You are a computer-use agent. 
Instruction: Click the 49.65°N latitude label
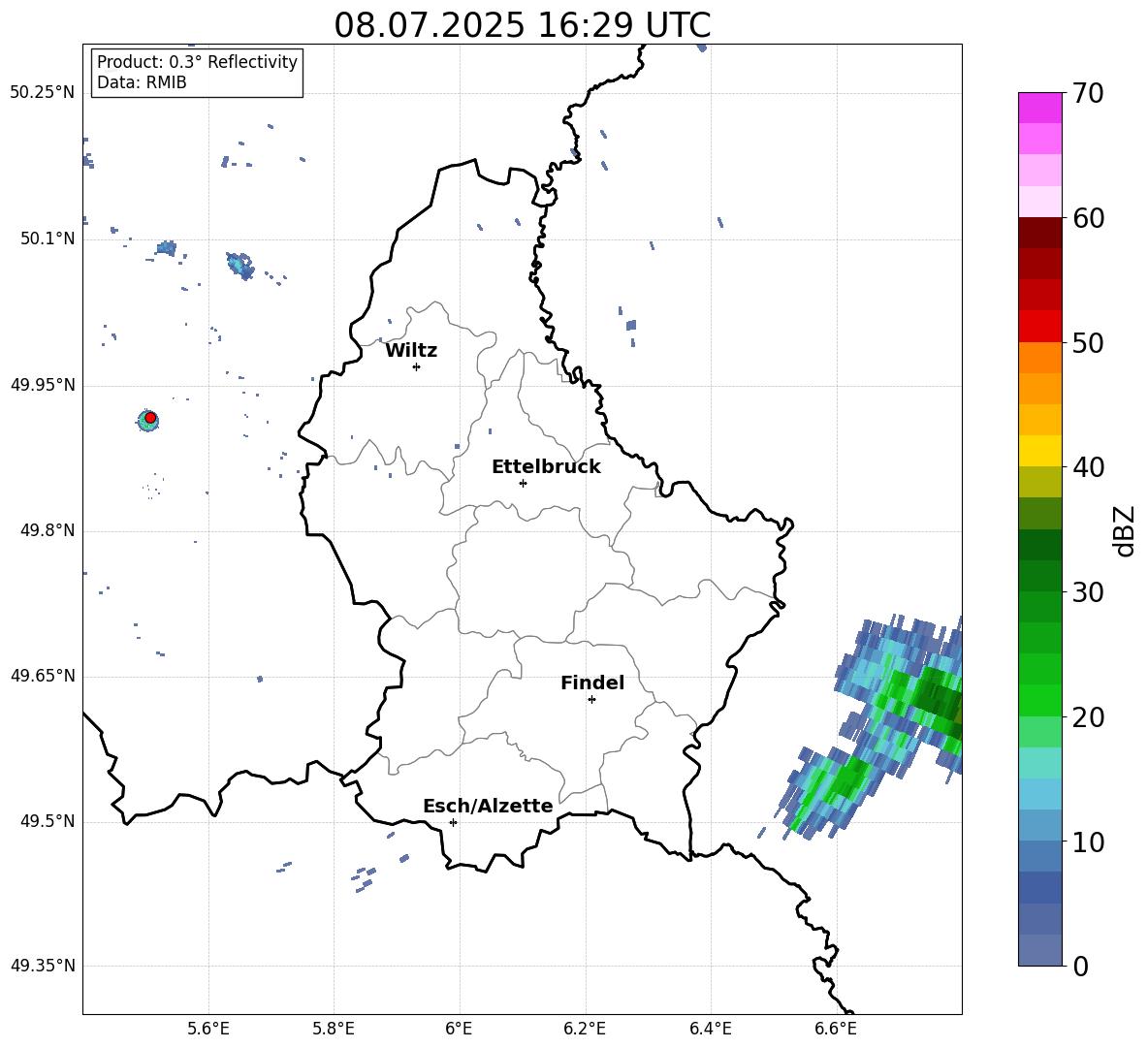pos(43,676)
